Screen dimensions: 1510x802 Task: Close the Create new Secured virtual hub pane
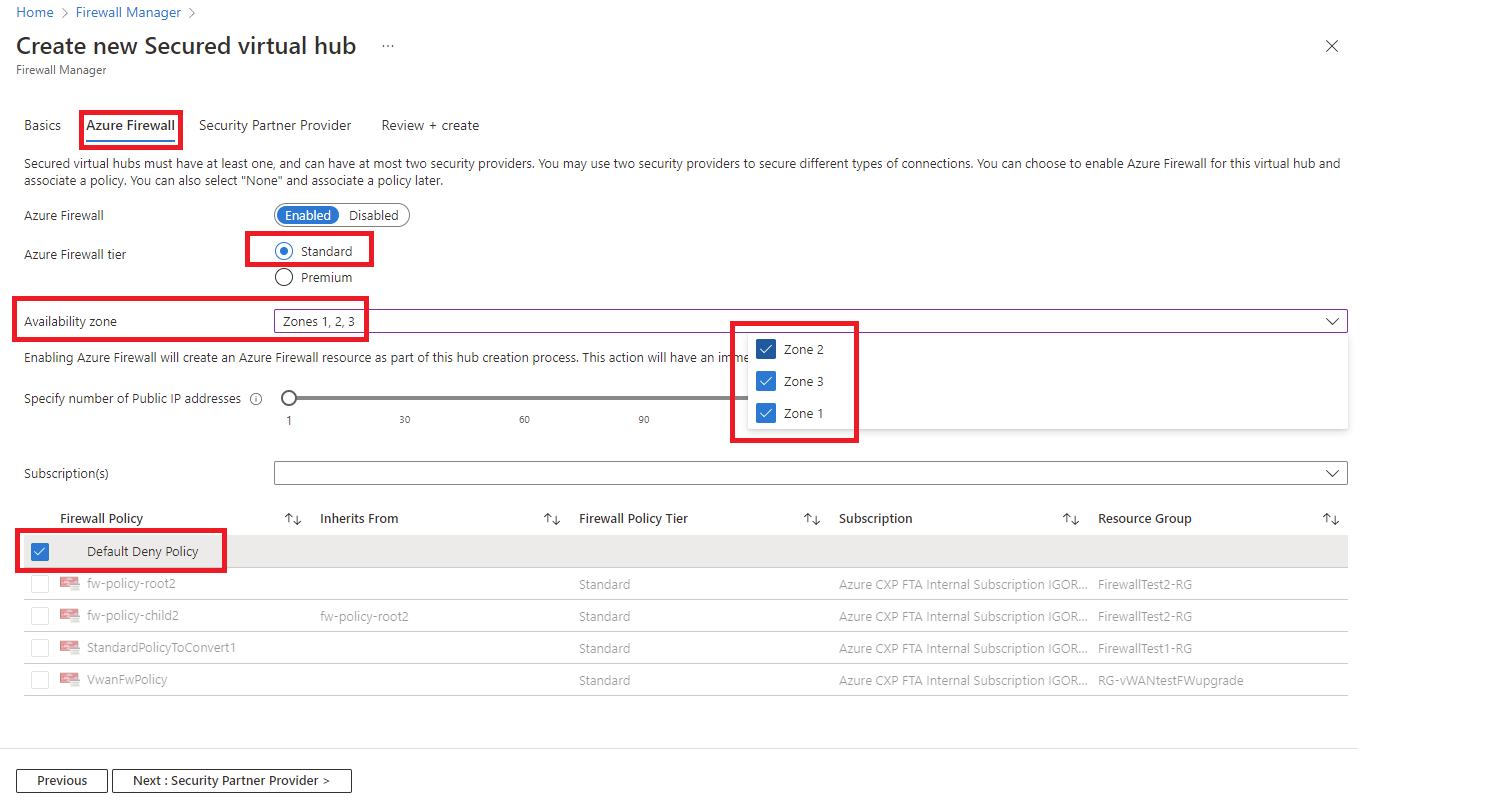click(1332, 46)
